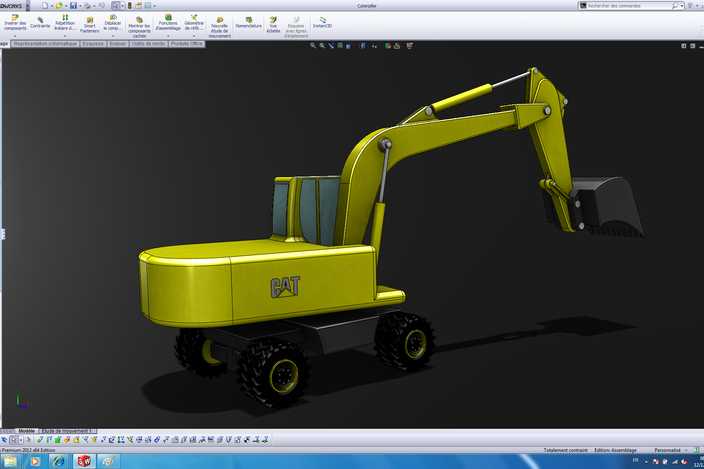Open the New document dropdown arrow

(x=51, y=5)
